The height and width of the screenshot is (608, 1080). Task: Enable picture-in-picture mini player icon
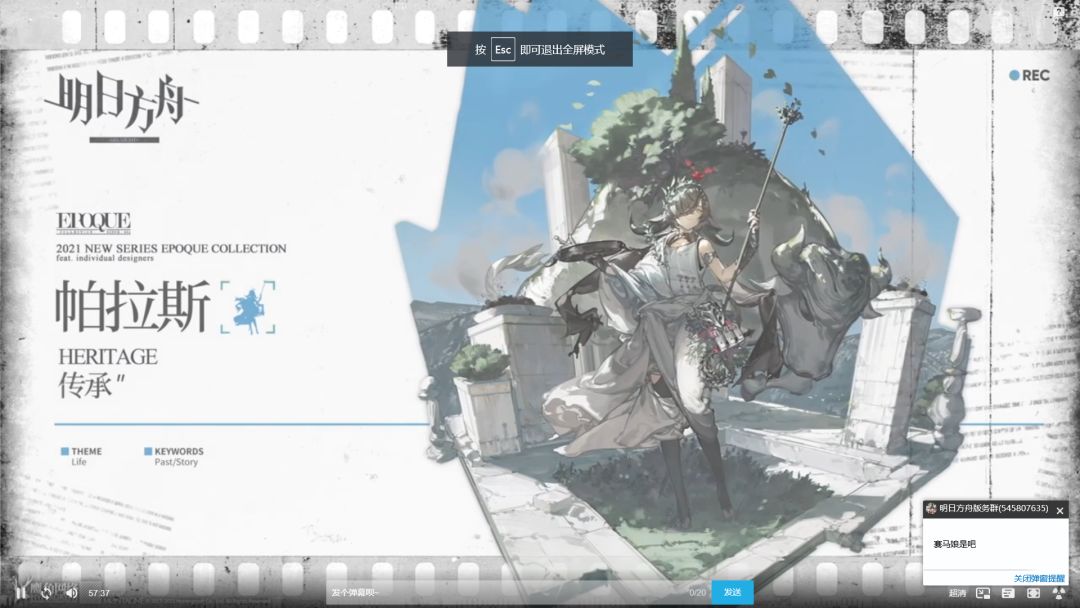(x=983, y=593)
